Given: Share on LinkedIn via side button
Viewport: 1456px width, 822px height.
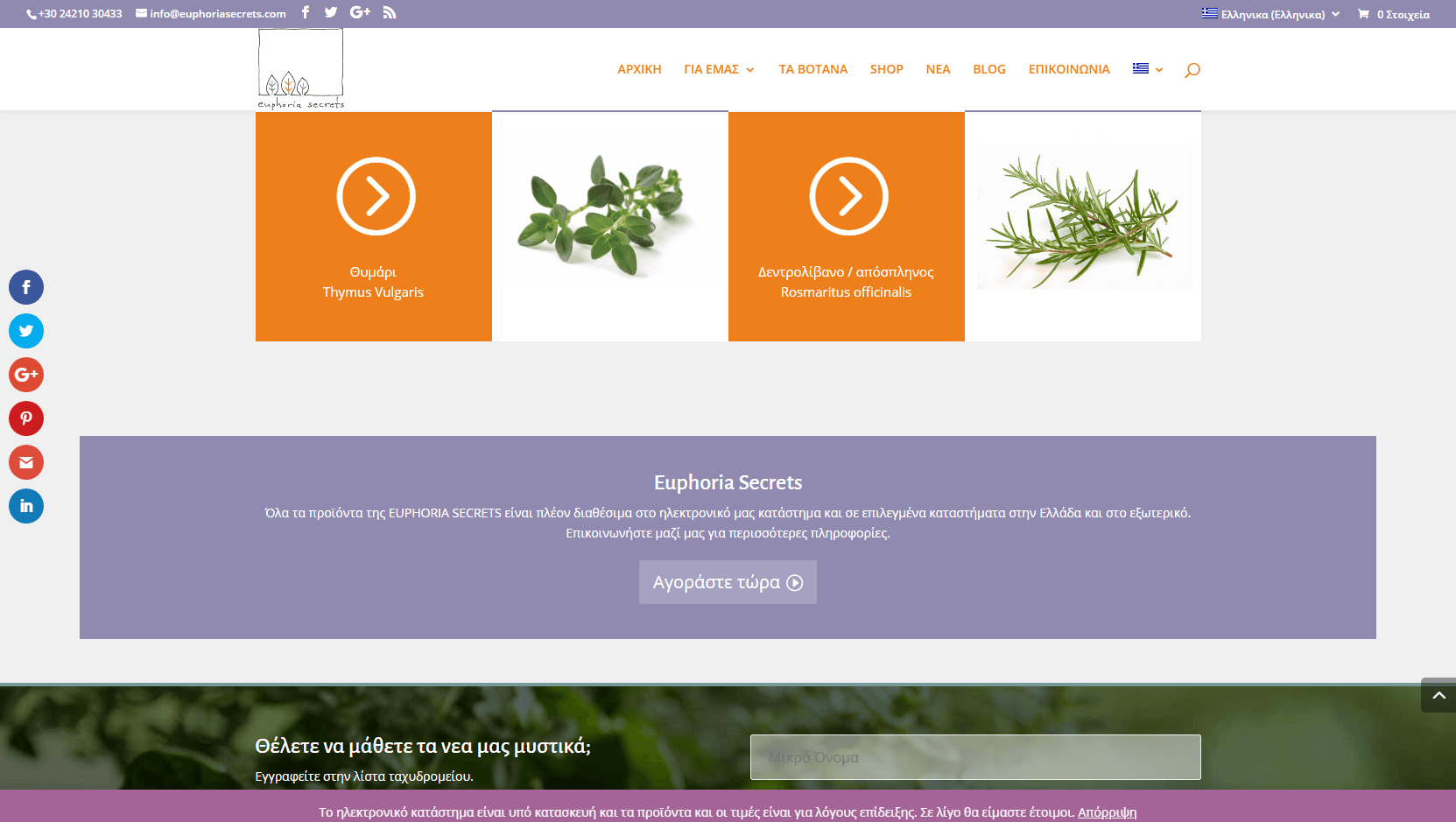Looking at the screenshot, I should [26, 506].
